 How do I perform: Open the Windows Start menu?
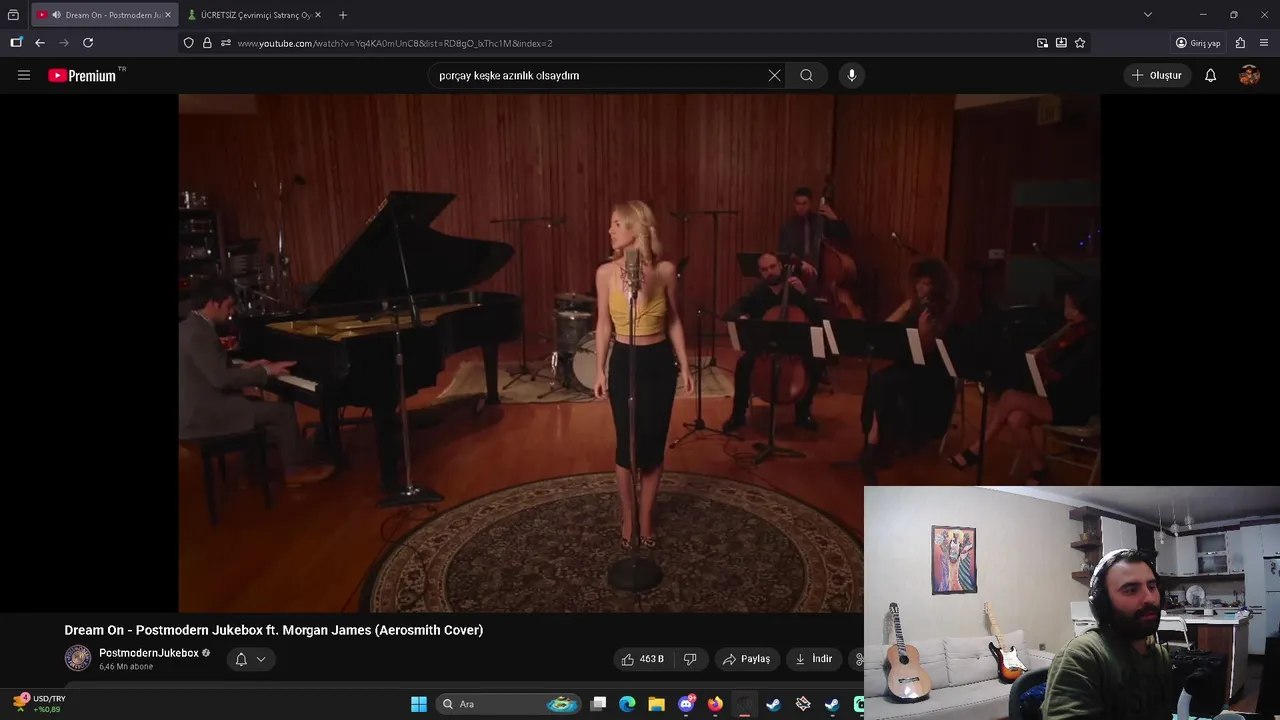click(x=419, y=704)
